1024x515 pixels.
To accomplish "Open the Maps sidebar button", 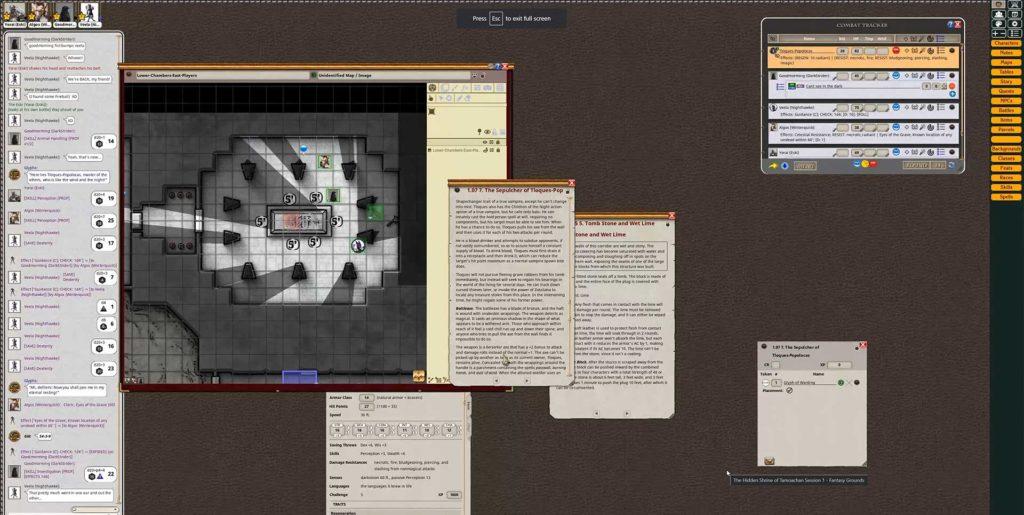I will [1006, 63].
